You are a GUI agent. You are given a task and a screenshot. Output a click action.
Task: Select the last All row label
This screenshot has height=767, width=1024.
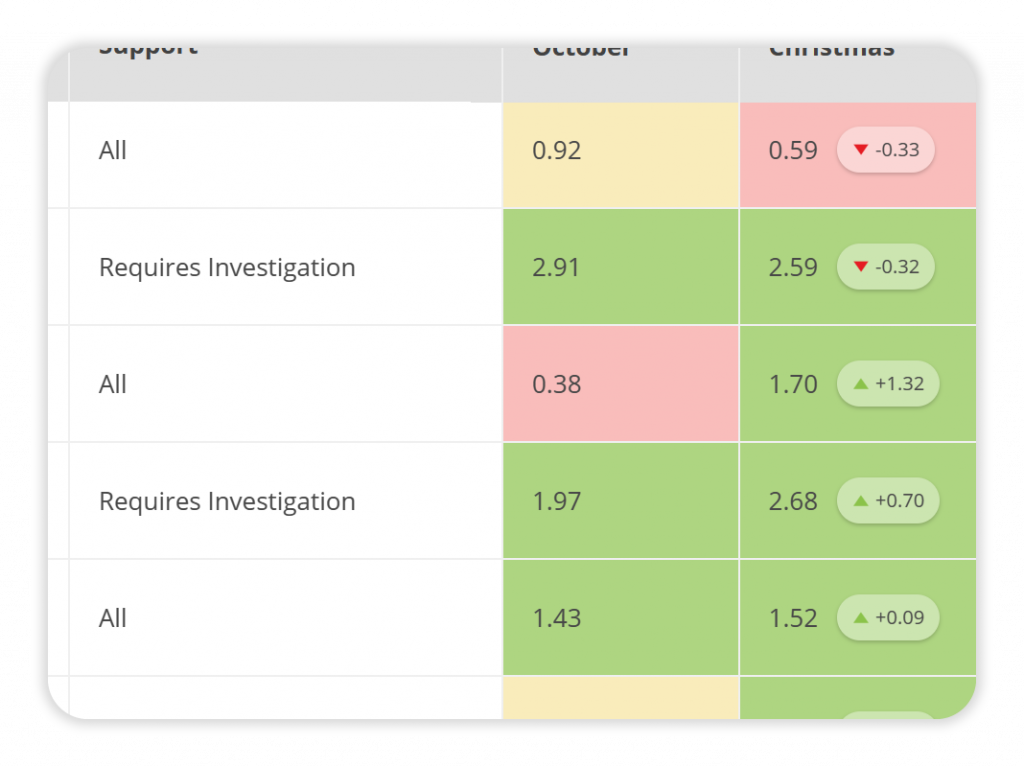click(113, 618)
